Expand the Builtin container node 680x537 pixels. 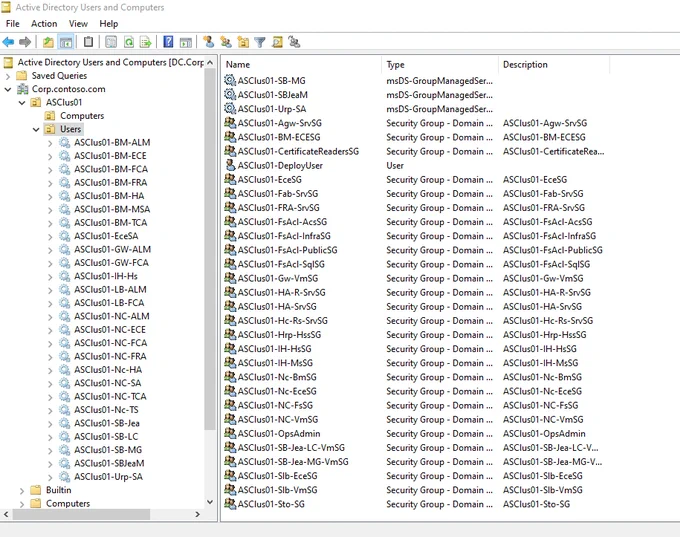click(22, 490)
